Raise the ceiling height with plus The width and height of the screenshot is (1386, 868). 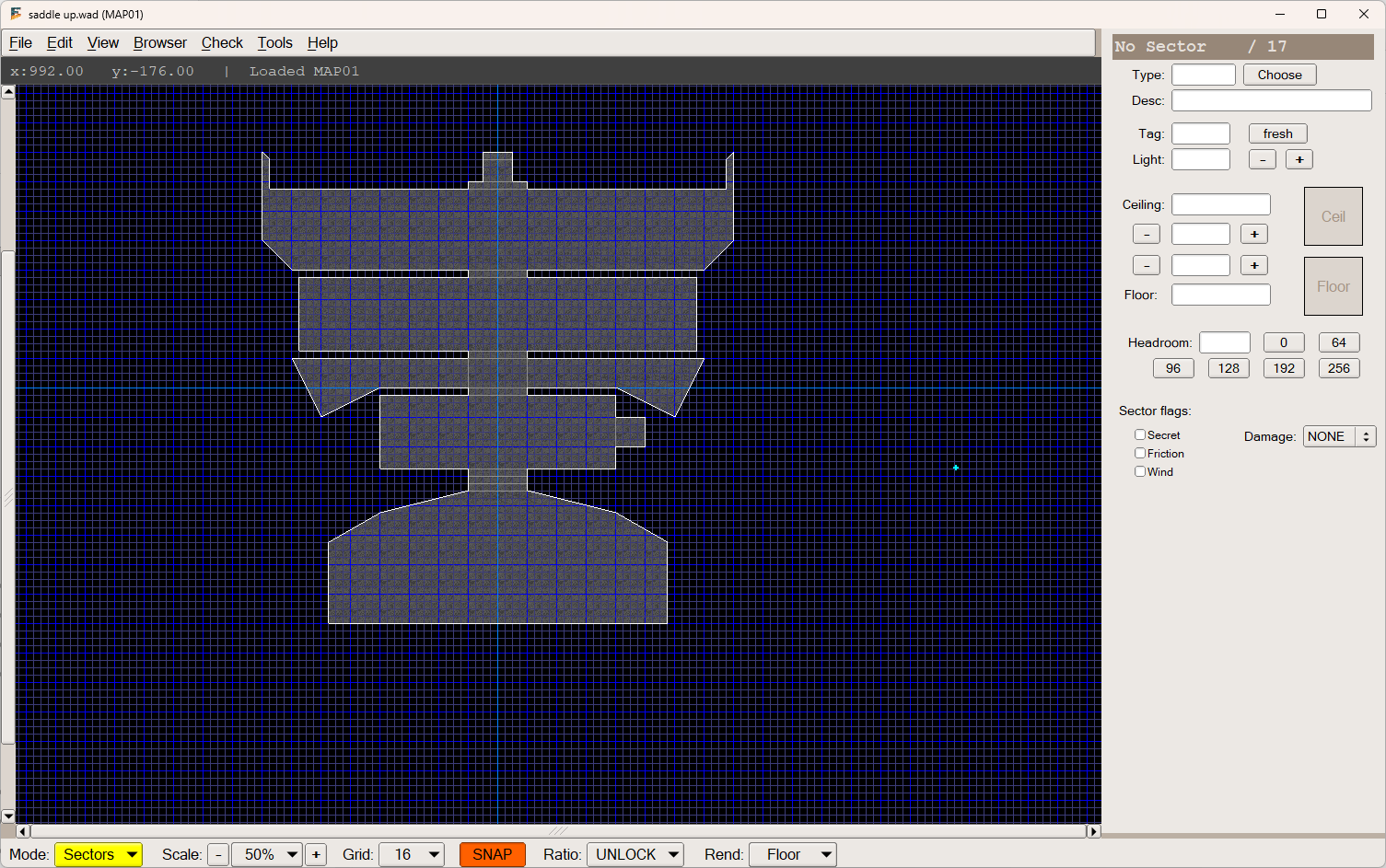click(x=1254, y=234)
